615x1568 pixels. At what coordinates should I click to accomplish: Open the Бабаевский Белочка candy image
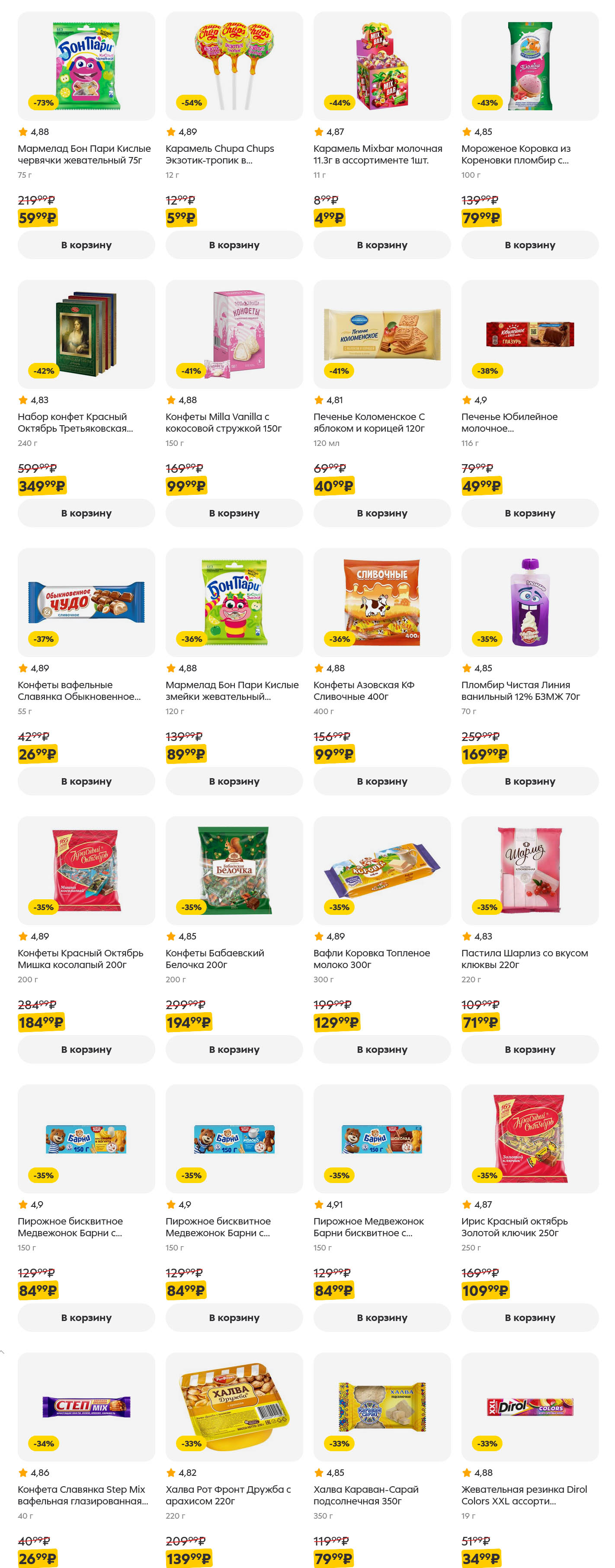(234, 870)
